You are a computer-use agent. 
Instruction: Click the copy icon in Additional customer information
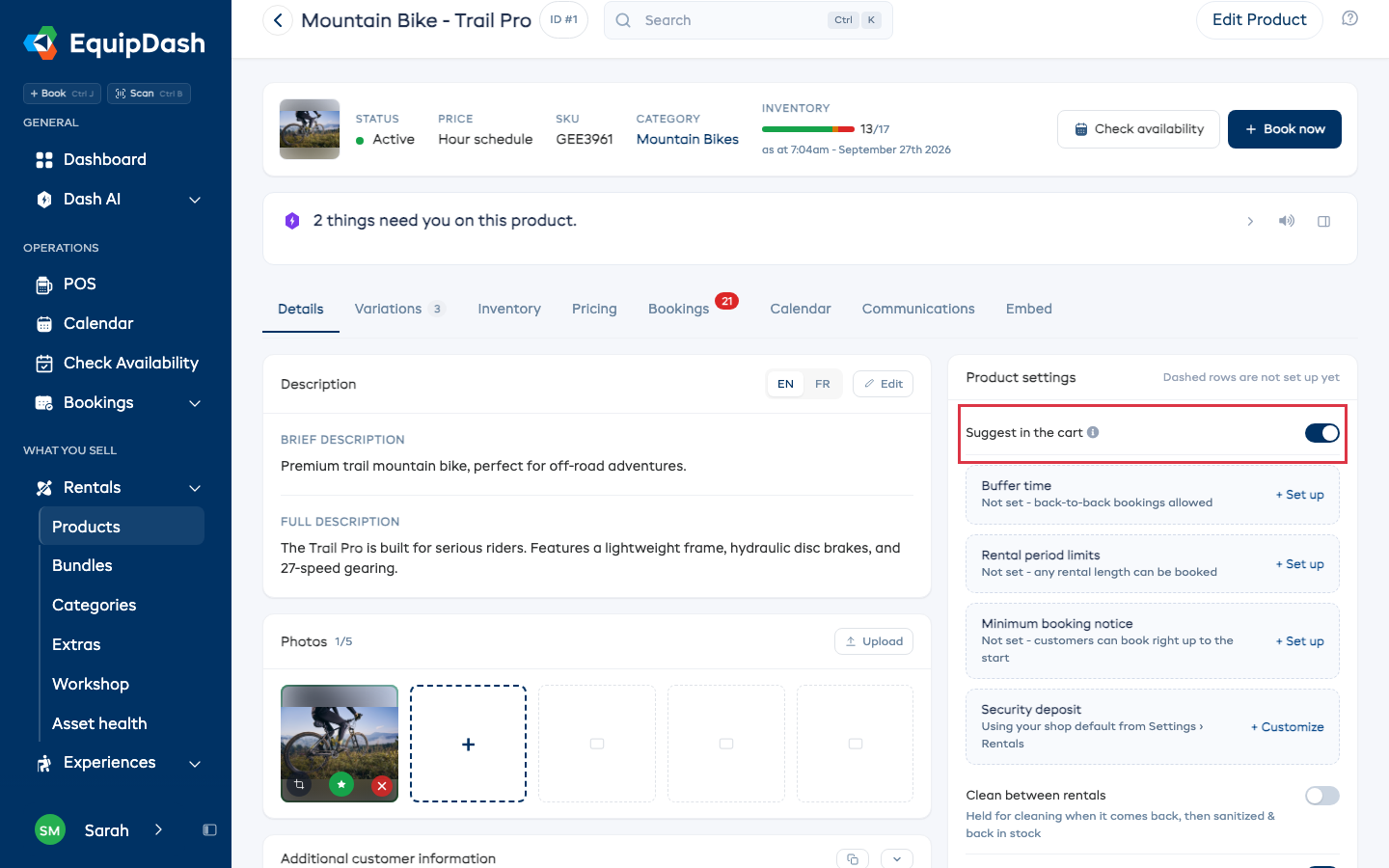tap(853, 858)
